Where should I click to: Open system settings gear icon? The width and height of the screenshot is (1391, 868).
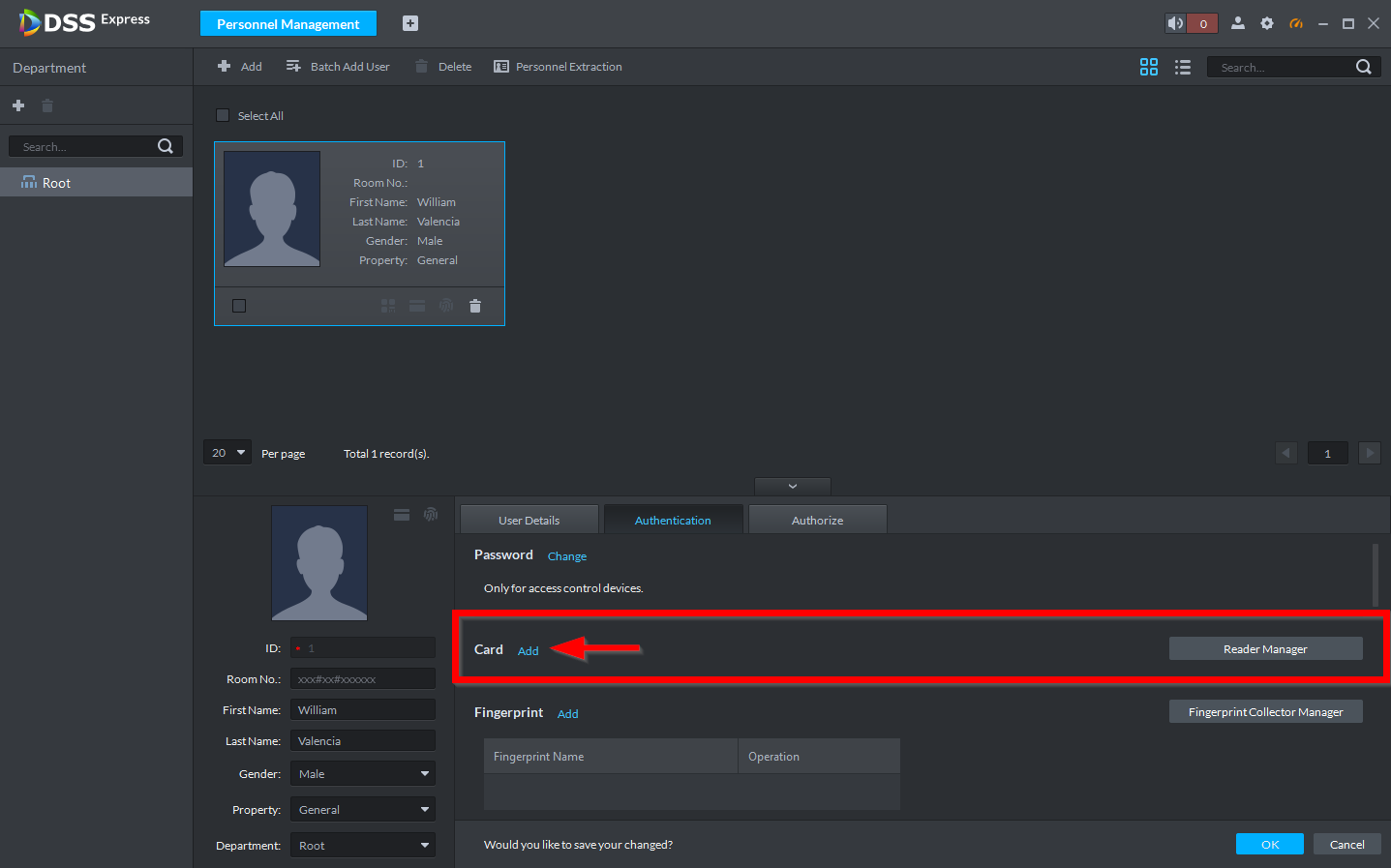pyautogui.click(x=1267, y=23)
